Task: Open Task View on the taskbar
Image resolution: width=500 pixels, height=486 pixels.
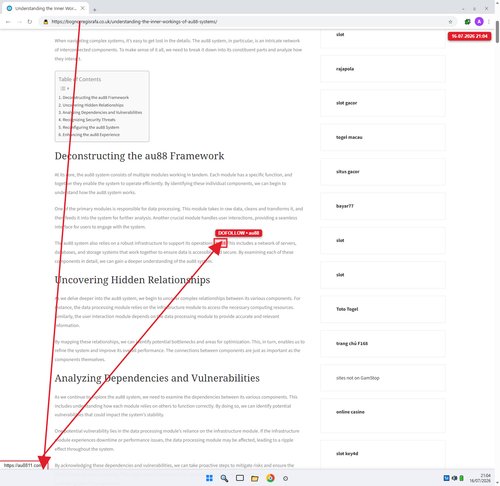Action: (240, 478)
